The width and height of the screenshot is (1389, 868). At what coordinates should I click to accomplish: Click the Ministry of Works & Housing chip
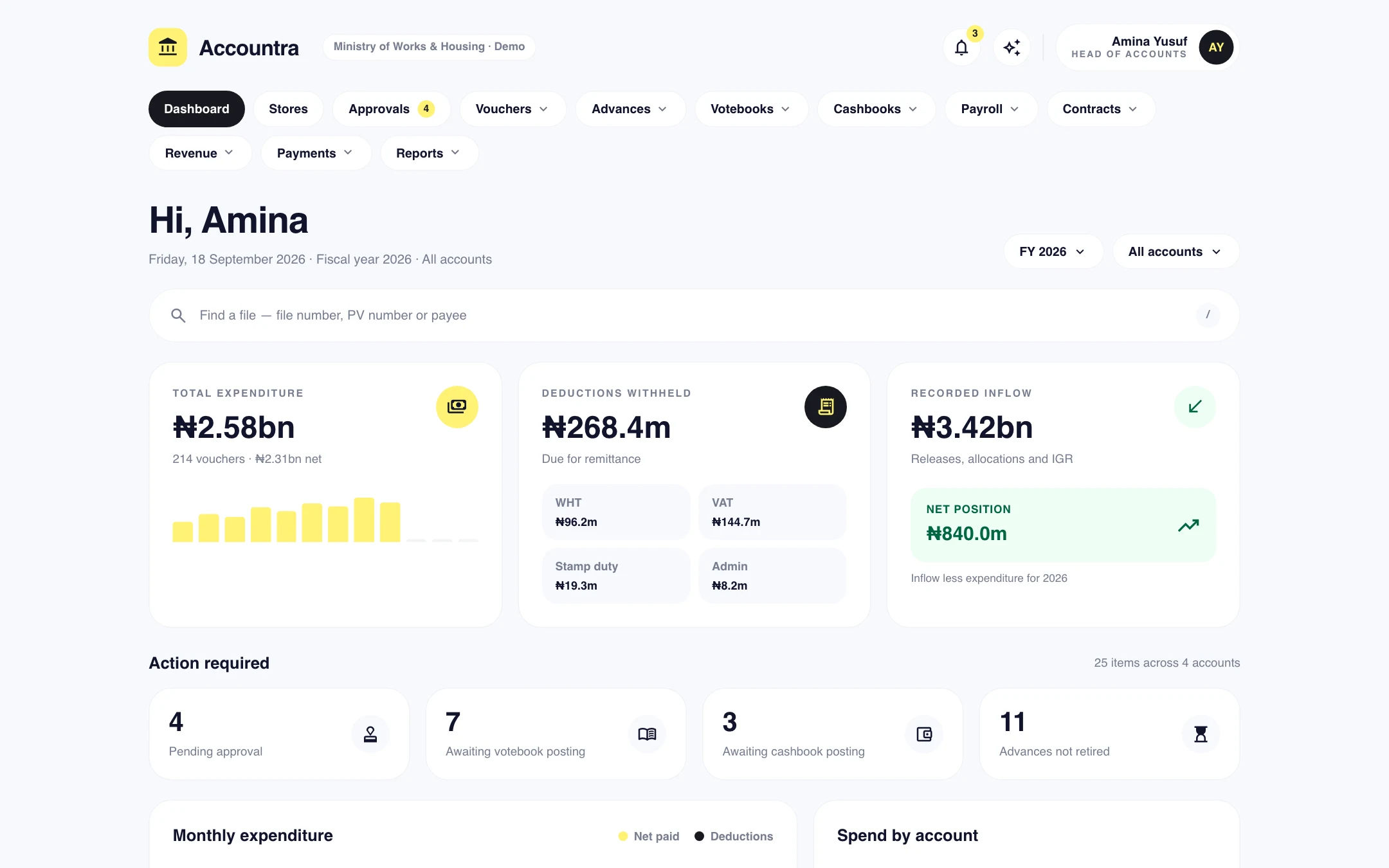click(429, 47)
